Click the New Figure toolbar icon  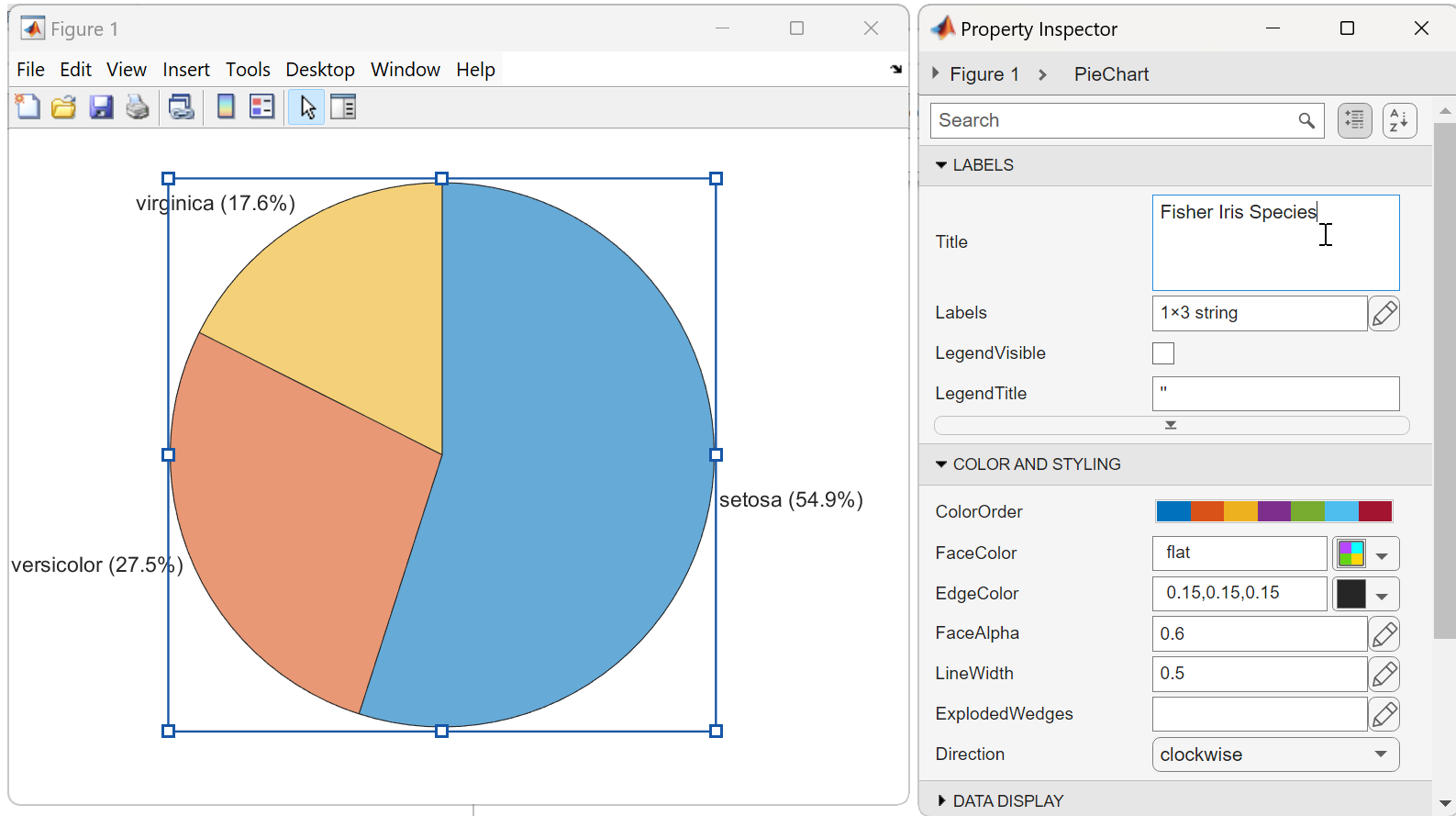(x=28, y=107)
